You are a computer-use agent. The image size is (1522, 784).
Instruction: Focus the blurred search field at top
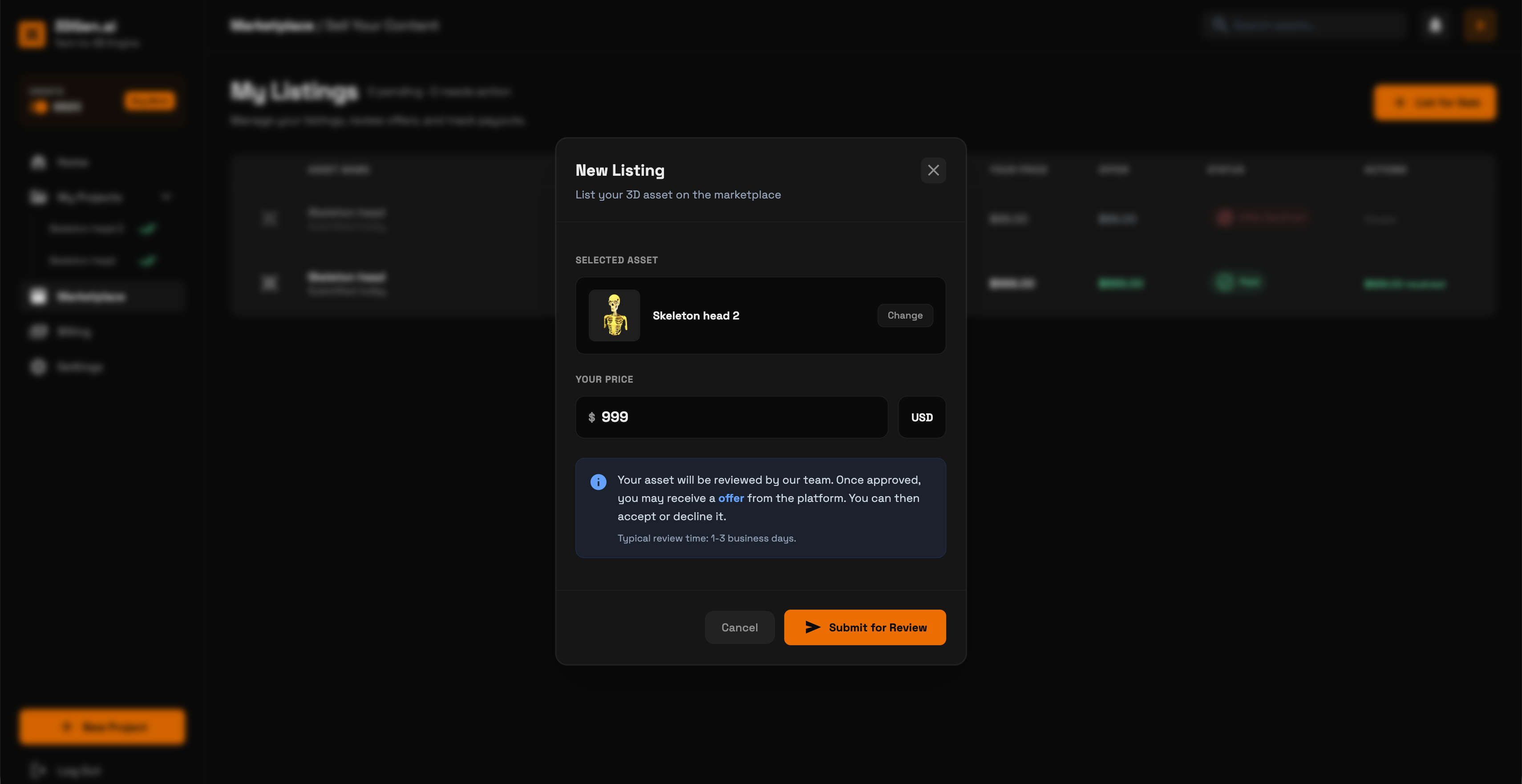(1304, 25)
